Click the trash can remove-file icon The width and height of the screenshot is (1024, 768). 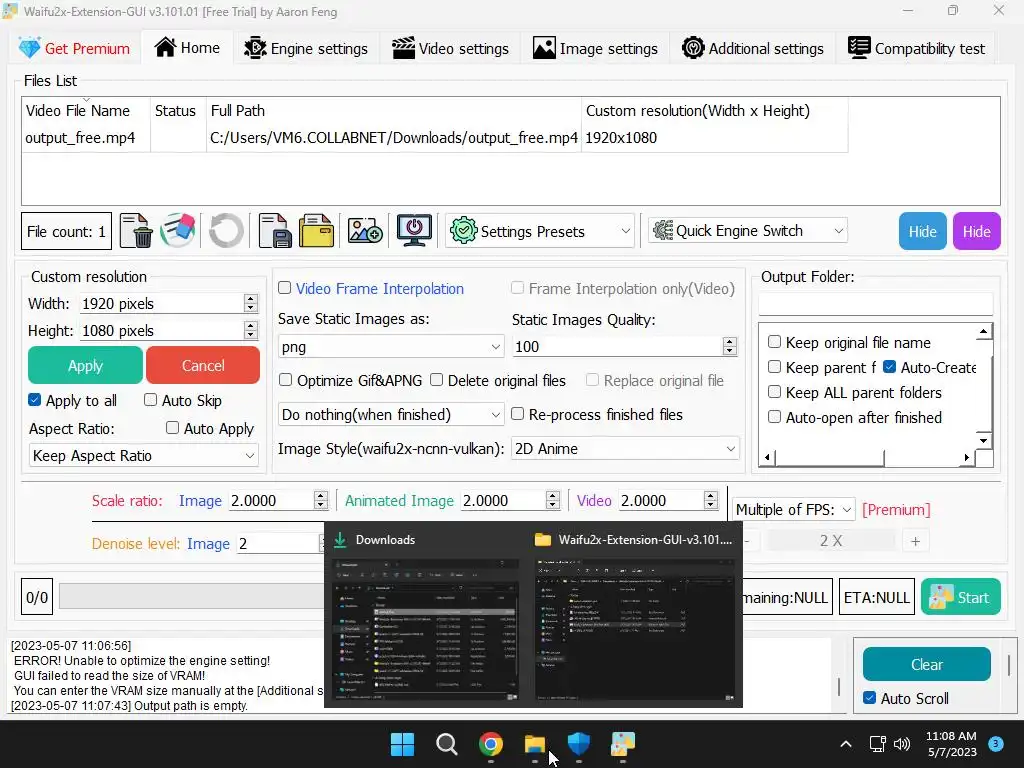click(x=136, y=231)
